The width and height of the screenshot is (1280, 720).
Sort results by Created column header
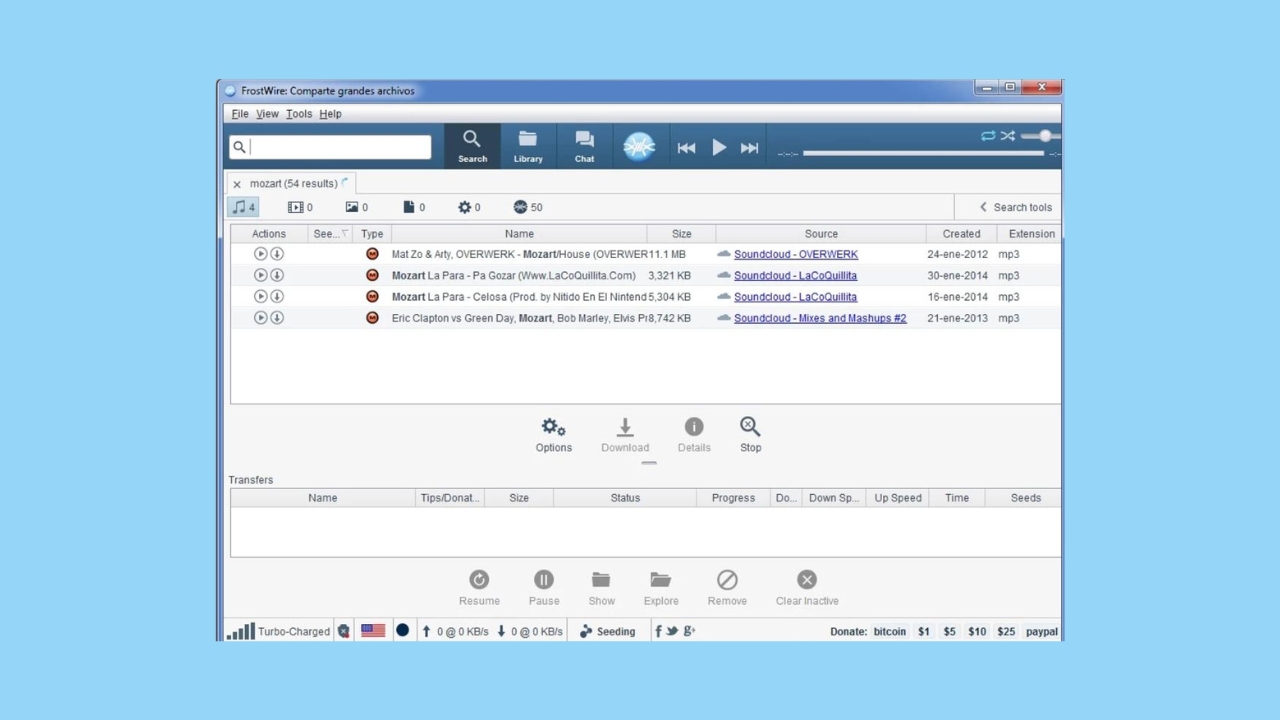tap(961, 234)
